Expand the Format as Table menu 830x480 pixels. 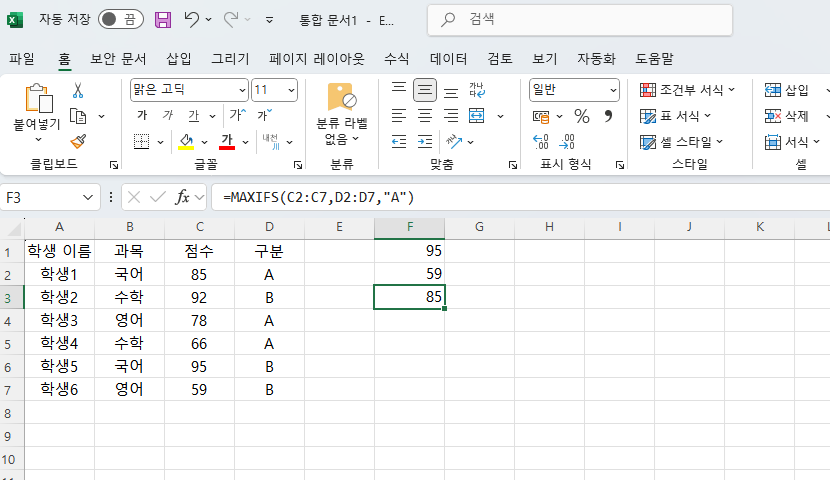[675, 116]
